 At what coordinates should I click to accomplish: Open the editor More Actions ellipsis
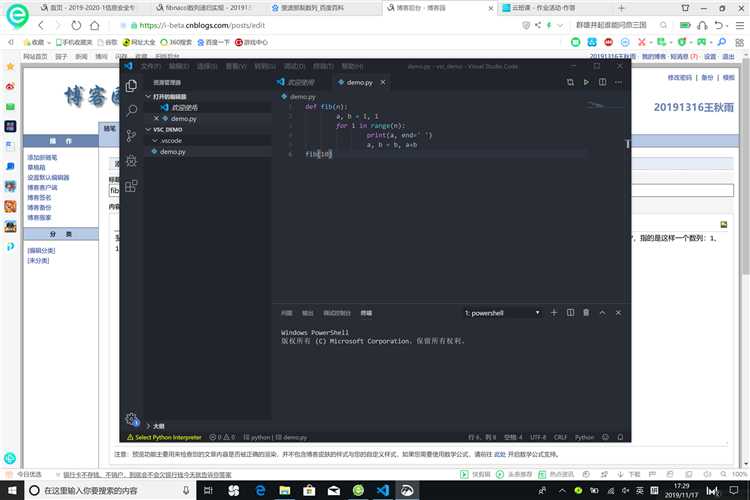(618, 82)
